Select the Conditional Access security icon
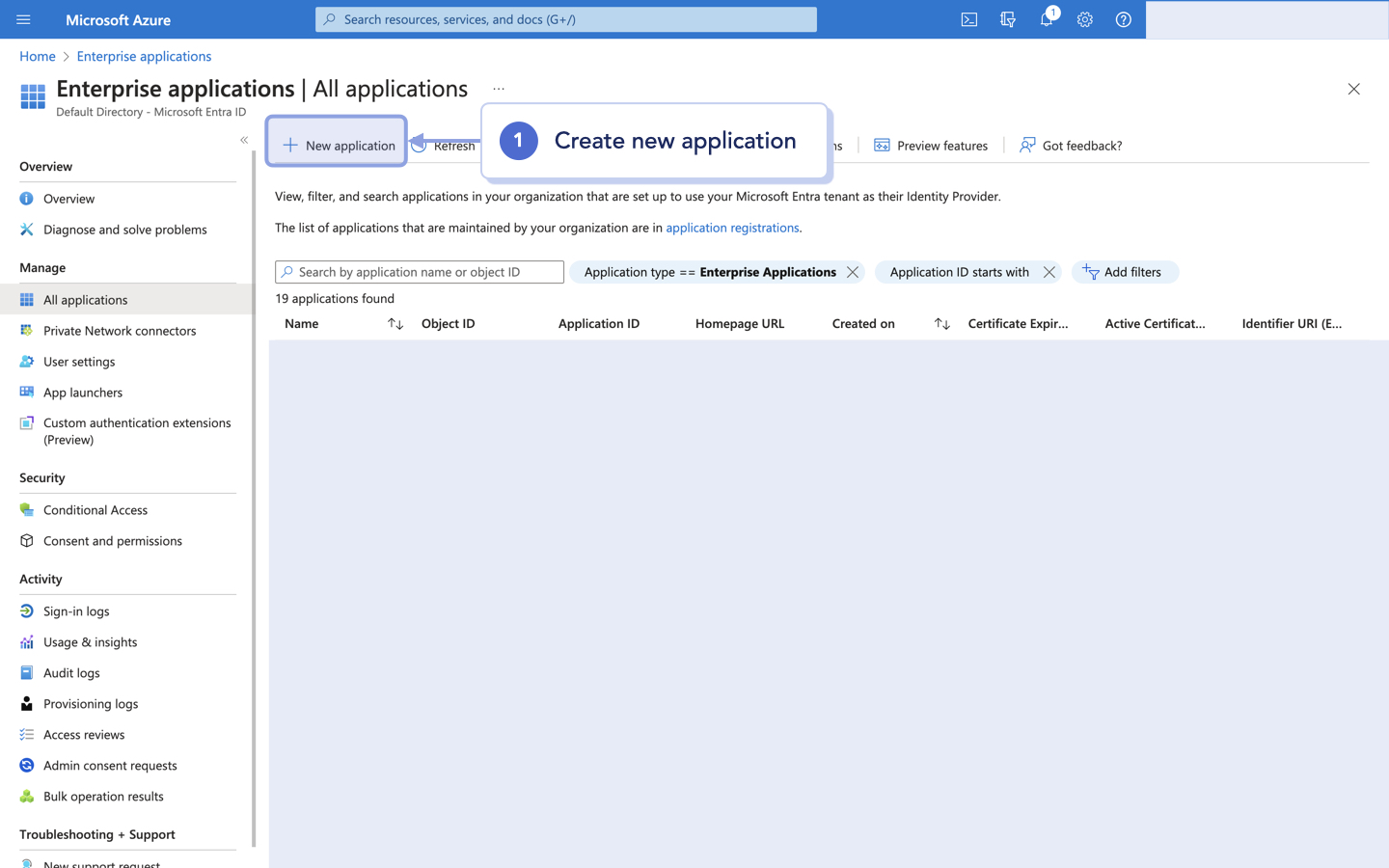The height and width of the screenshot is (868, 1389). tap(27, 509)
